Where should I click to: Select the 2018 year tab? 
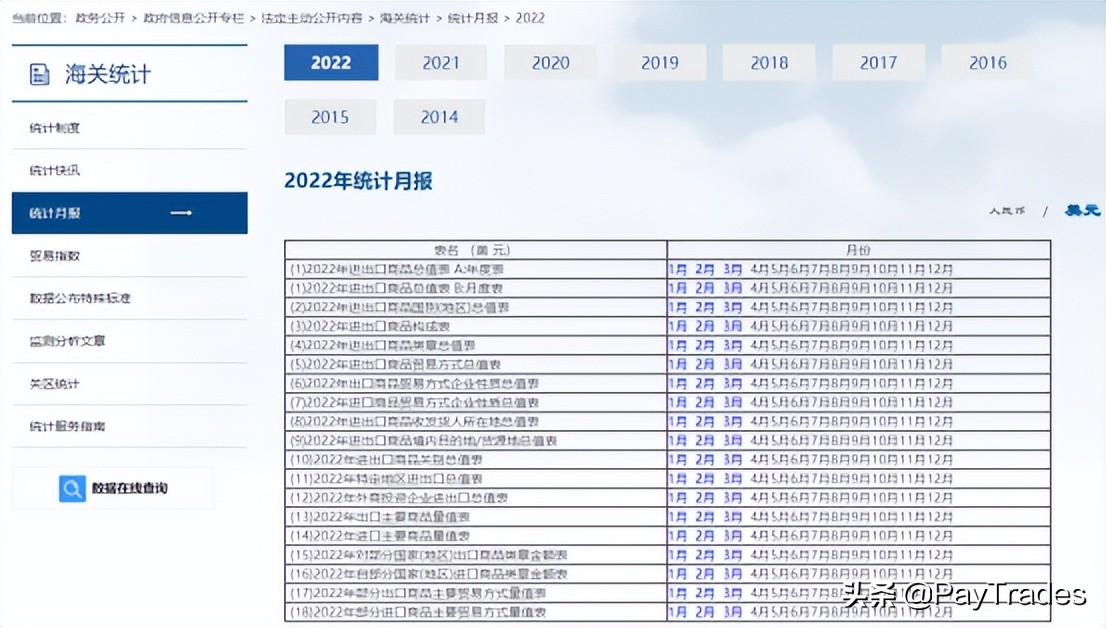[x=768, y=62]
